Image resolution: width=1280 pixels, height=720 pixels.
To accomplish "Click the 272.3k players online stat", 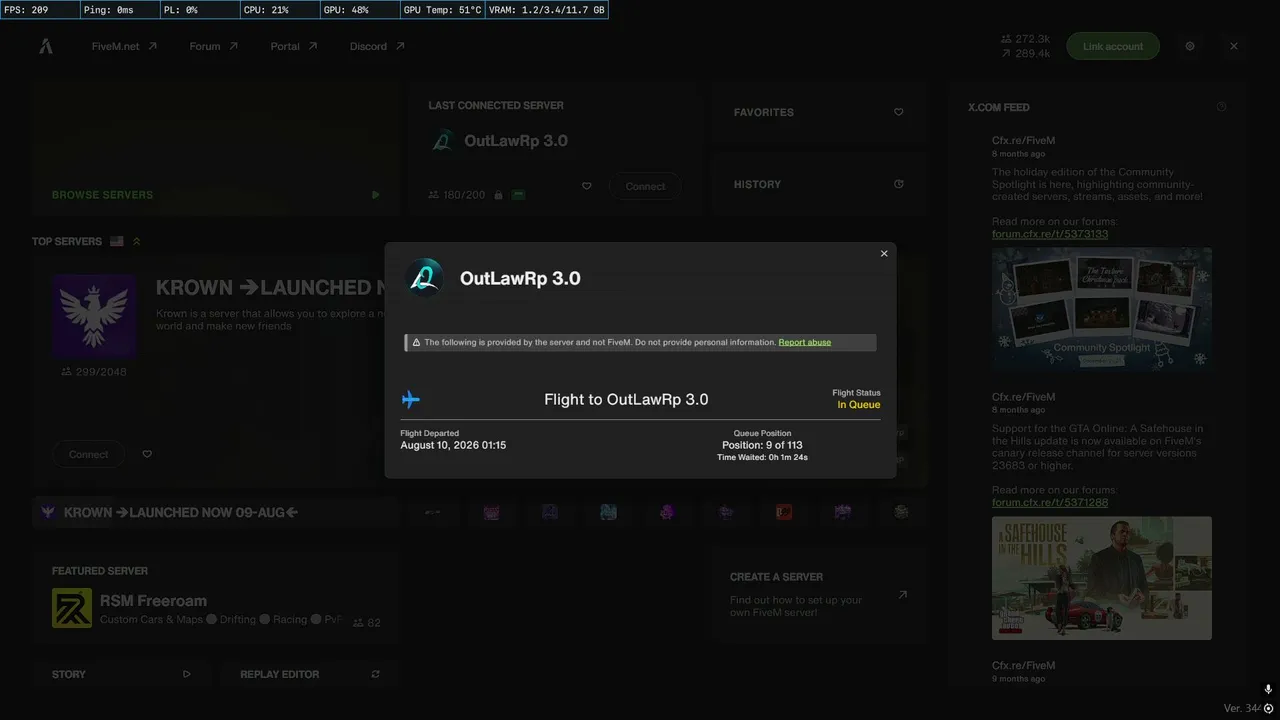I will pos(1025,39).
